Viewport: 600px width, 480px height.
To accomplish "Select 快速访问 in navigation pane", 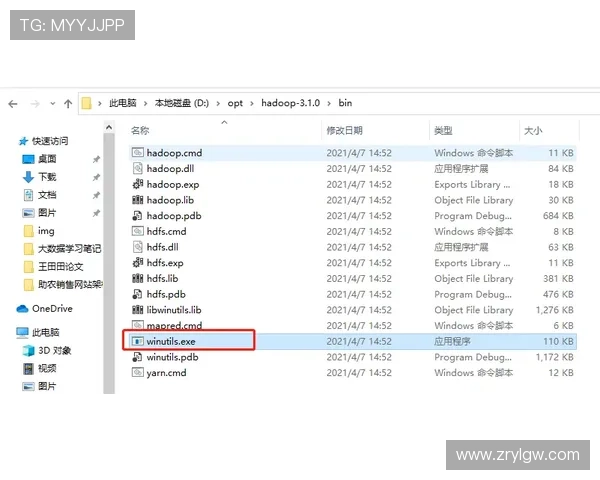I will (50, 141).
